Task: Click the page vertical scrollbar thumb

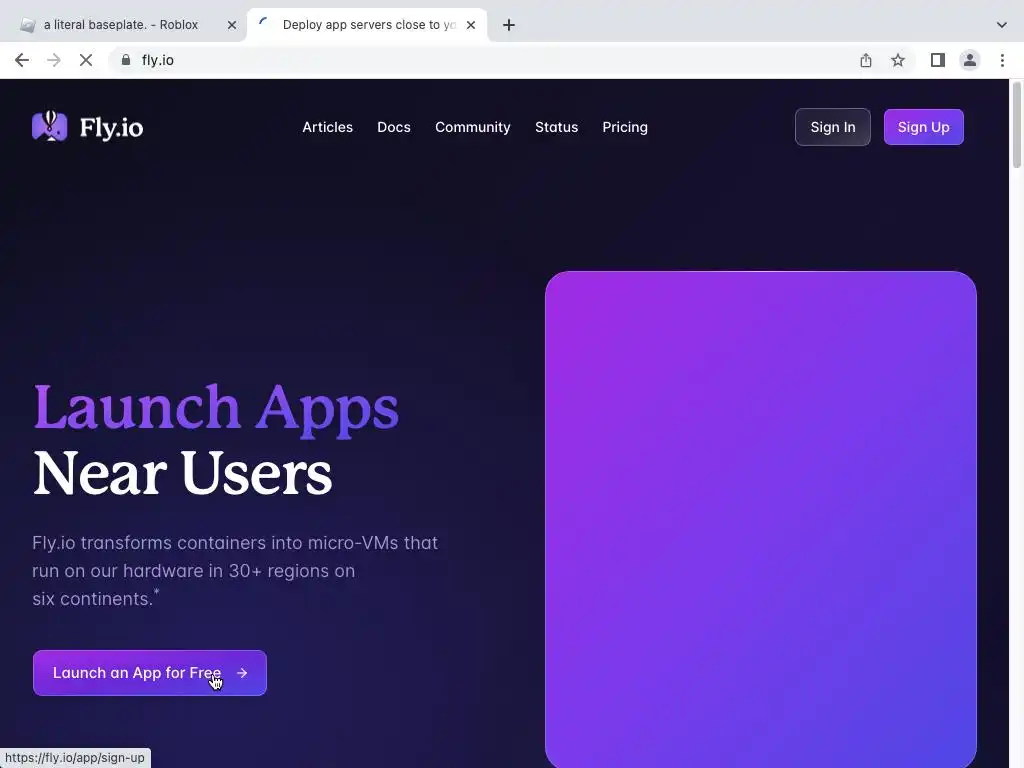Action: tap(1016, 125)
